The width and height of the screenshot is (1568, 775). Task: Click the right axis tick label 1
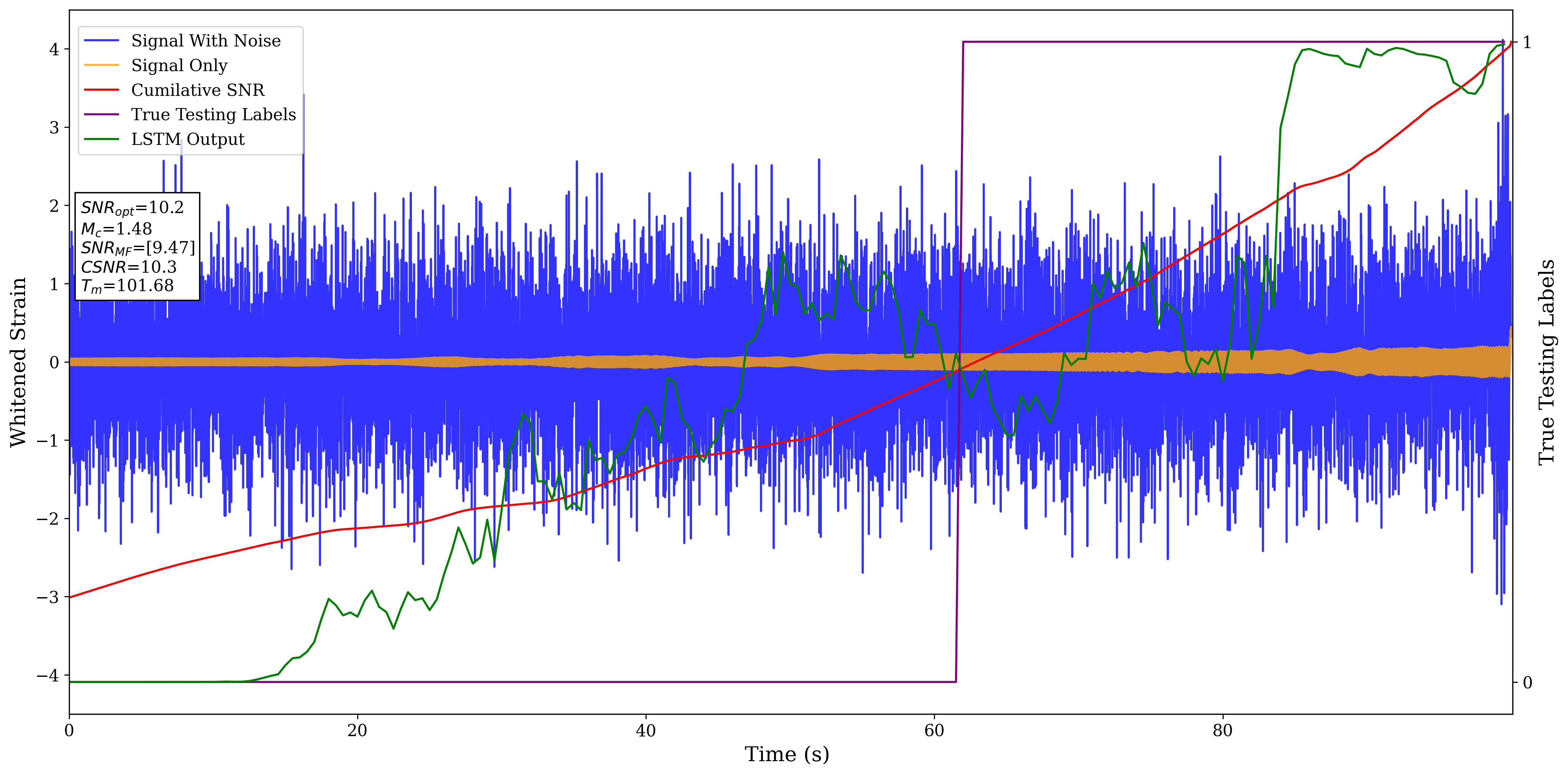click(1526, 42)
